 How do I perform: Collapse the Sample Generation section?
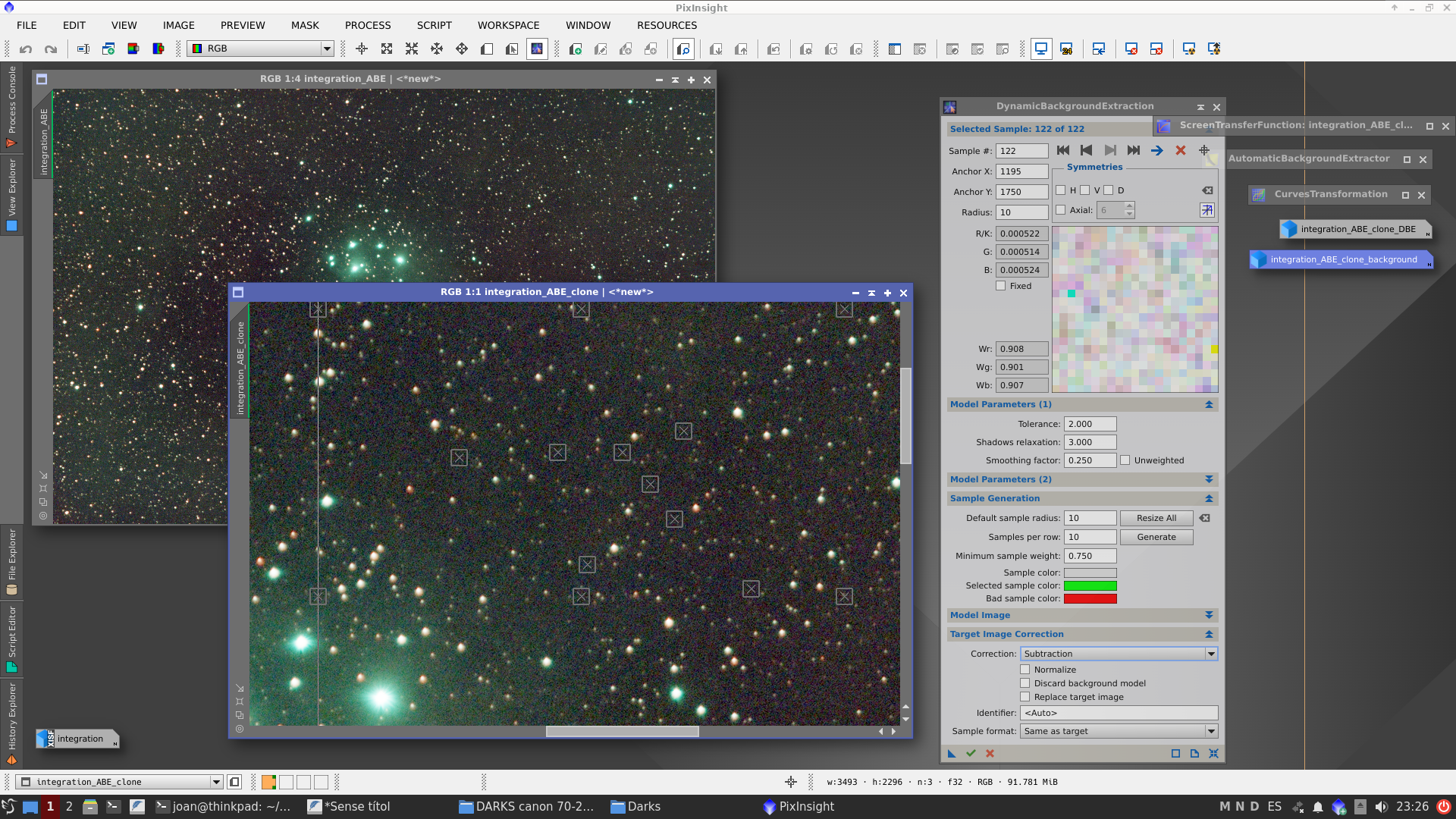(1208, 498)
